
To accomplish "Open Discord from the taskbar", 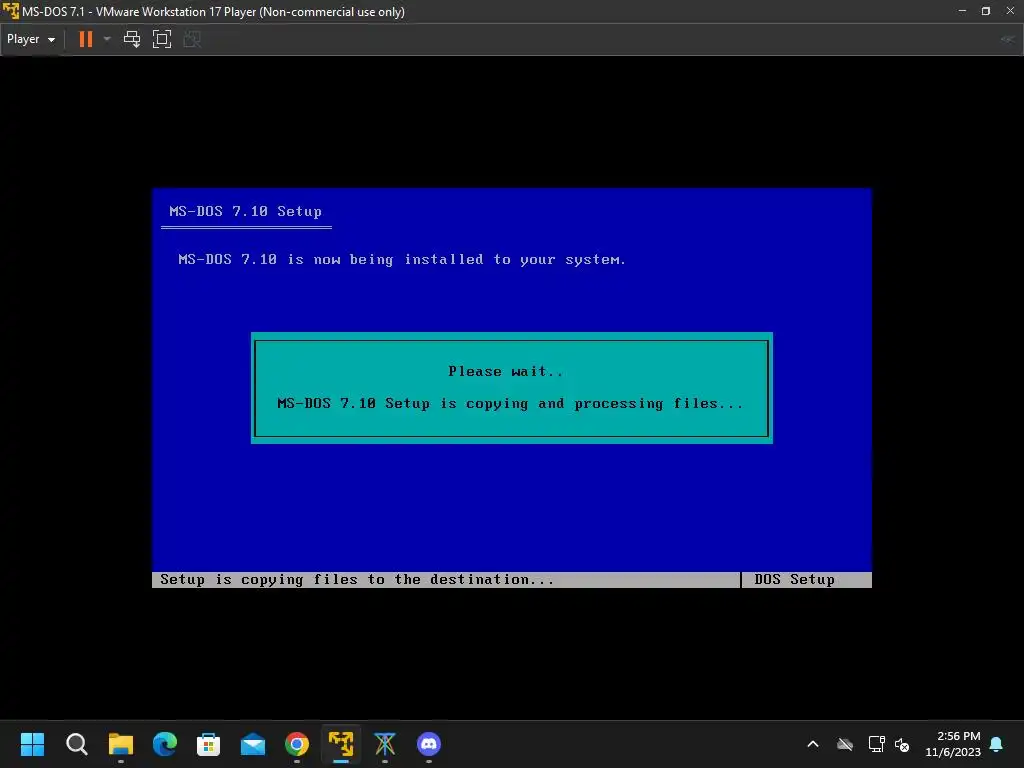I will pos(428,744).
